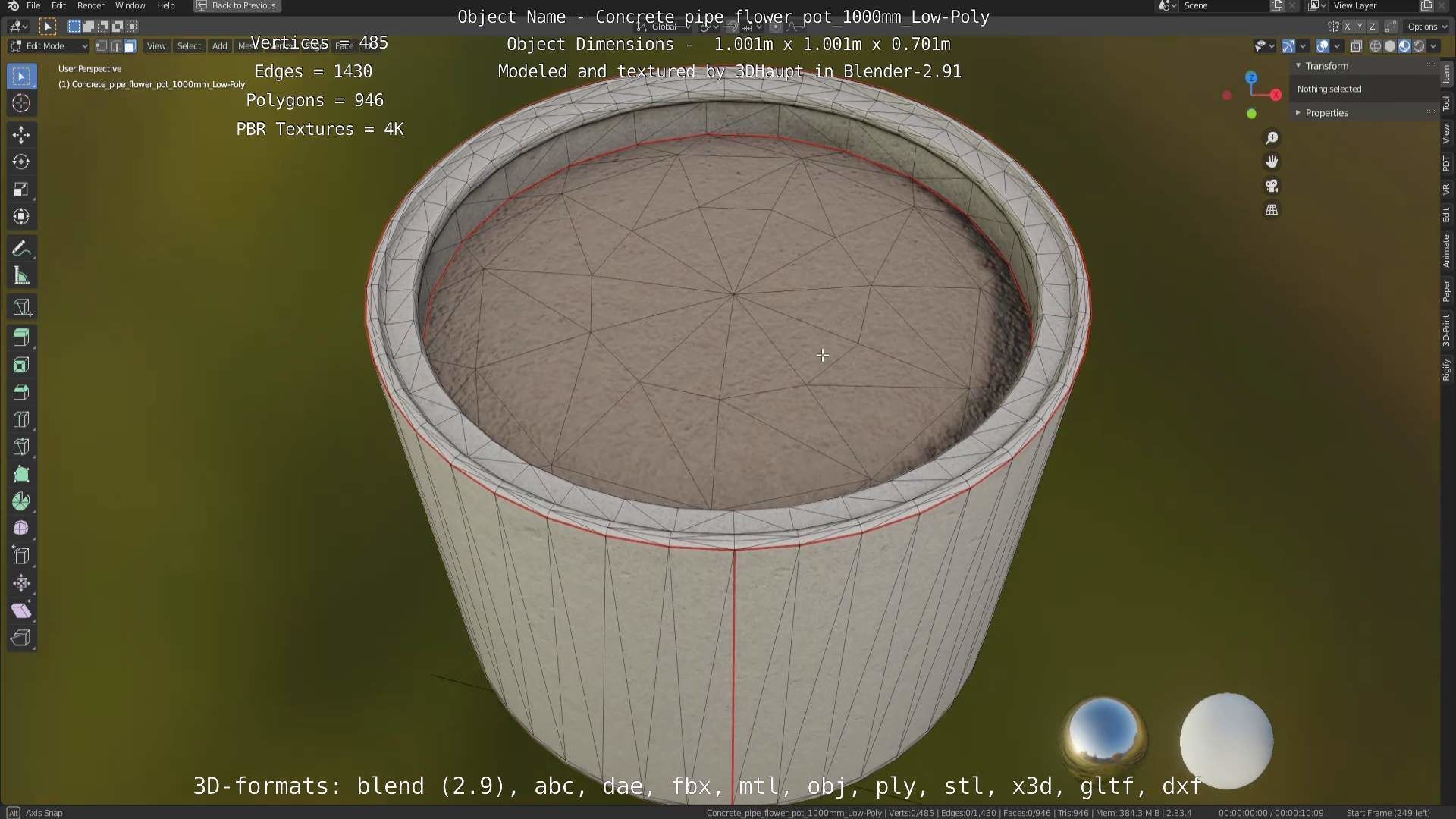
Task: Open the viewport View menu
Action: coord(156,46)
